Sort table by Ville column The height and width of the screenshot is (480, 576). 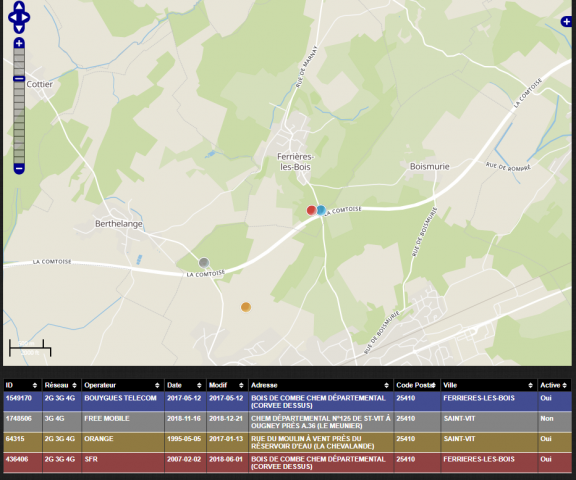[x=488, y=385]
